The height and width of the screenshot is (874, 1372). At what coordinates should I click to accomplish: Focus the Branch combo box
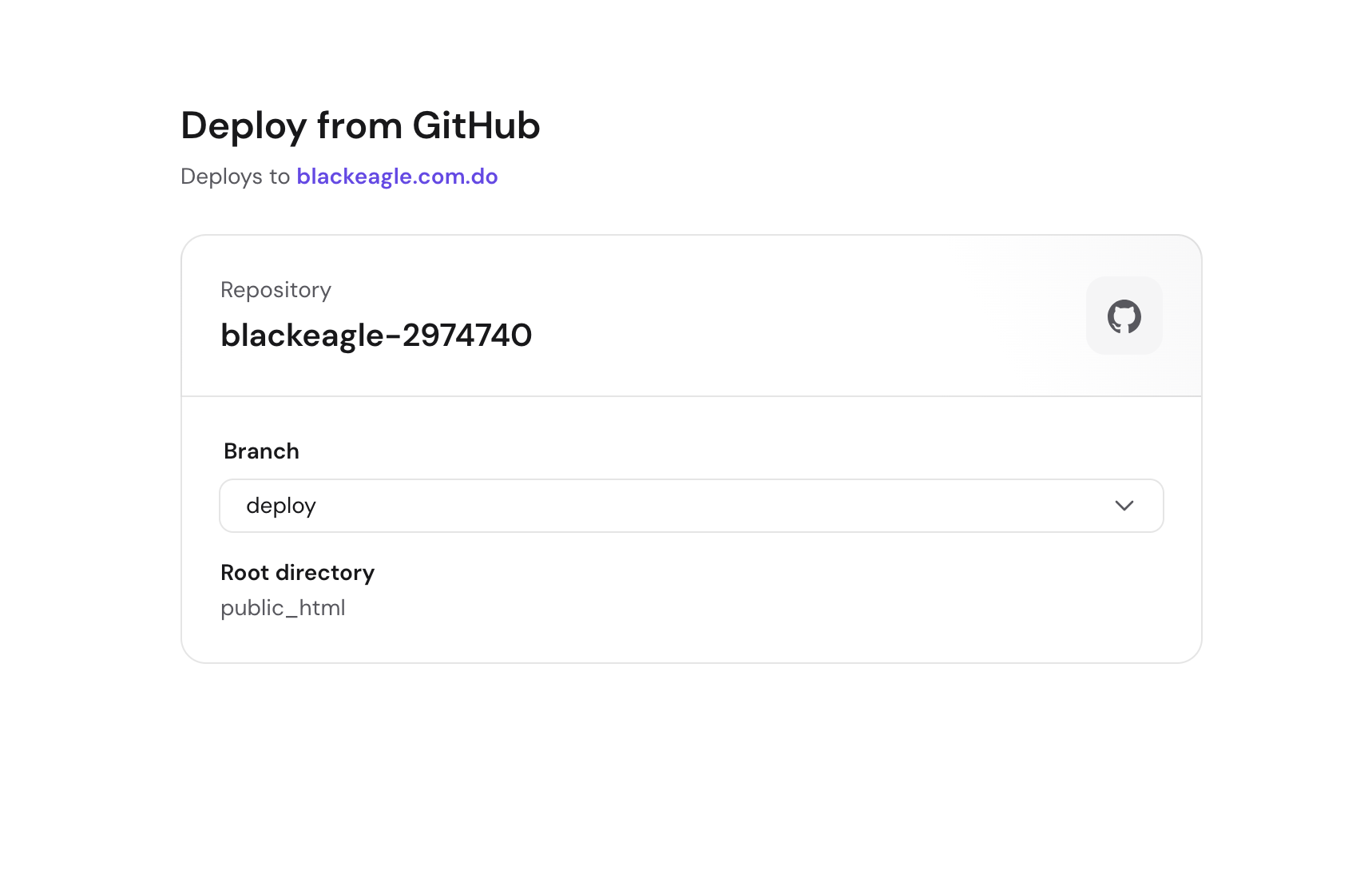click(691, 506)
